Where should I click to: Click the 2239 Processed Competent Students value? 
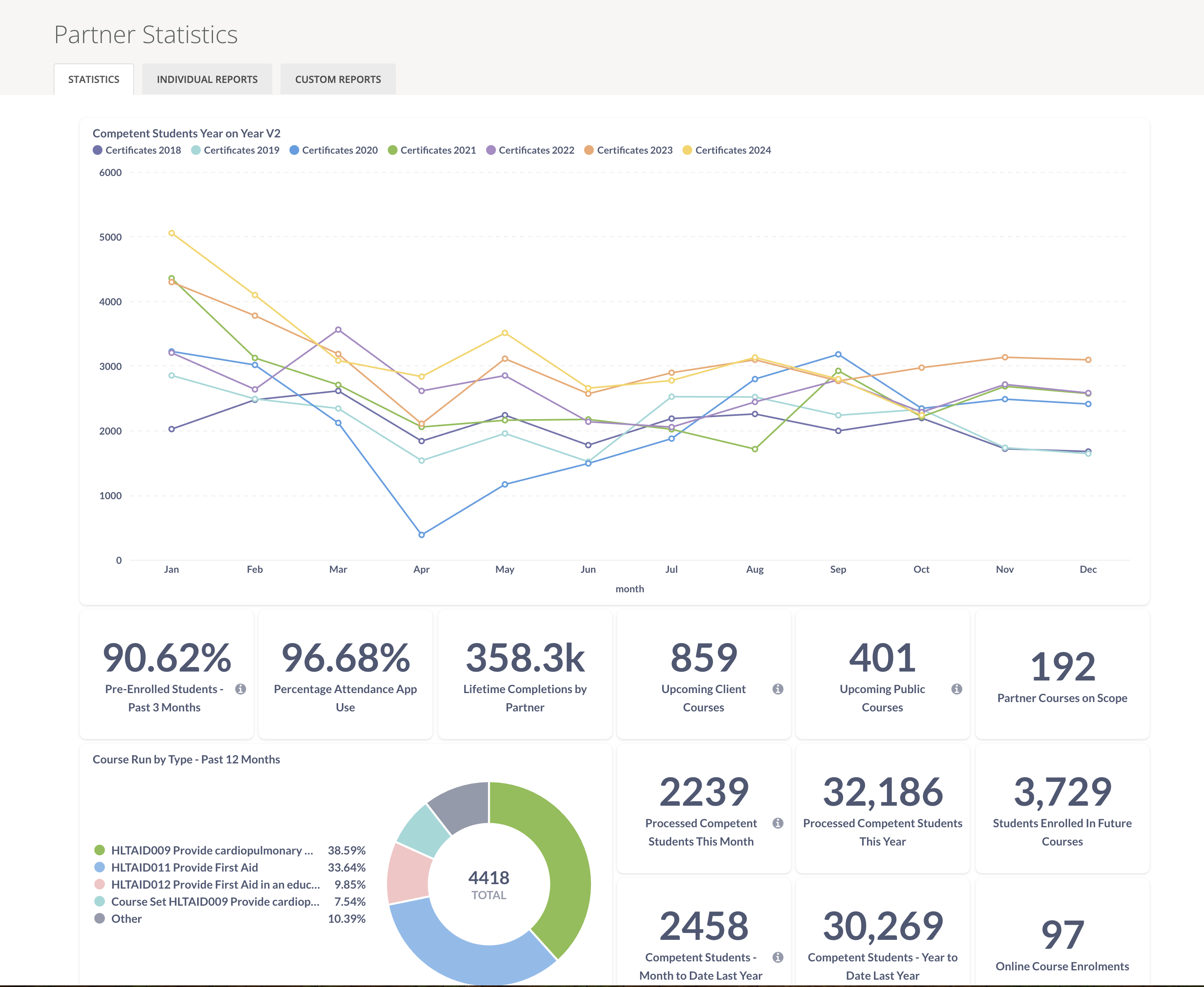pyautogui.click(x=704, y=792)
